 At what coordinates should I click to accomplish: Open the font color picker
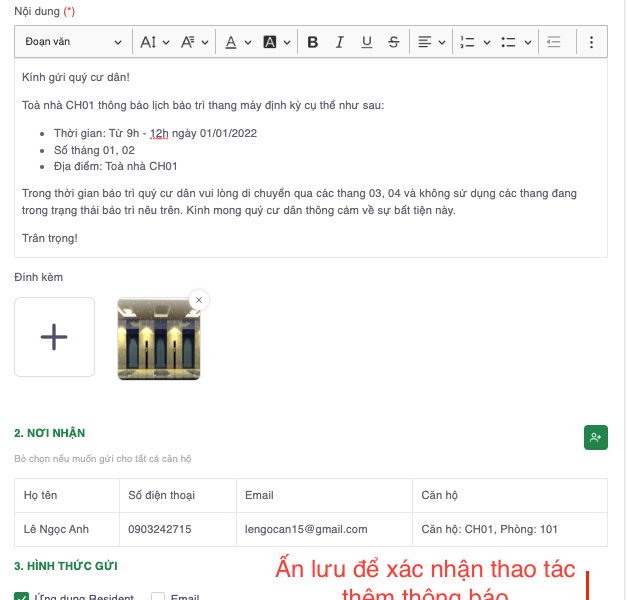point(237,42)
